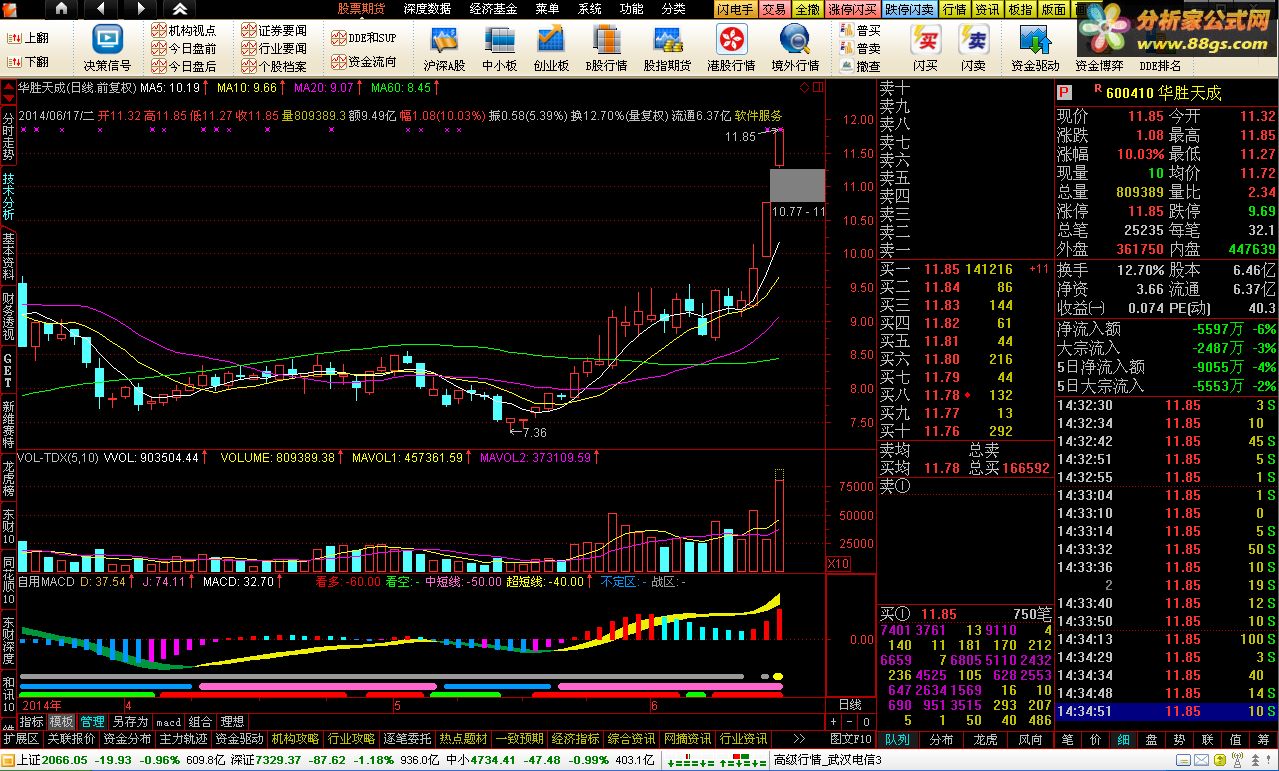This screenshot has height=771, width=1279.
Task: Select the macd indicator tab
Action: pyautogui.click(x=168, y=721)
